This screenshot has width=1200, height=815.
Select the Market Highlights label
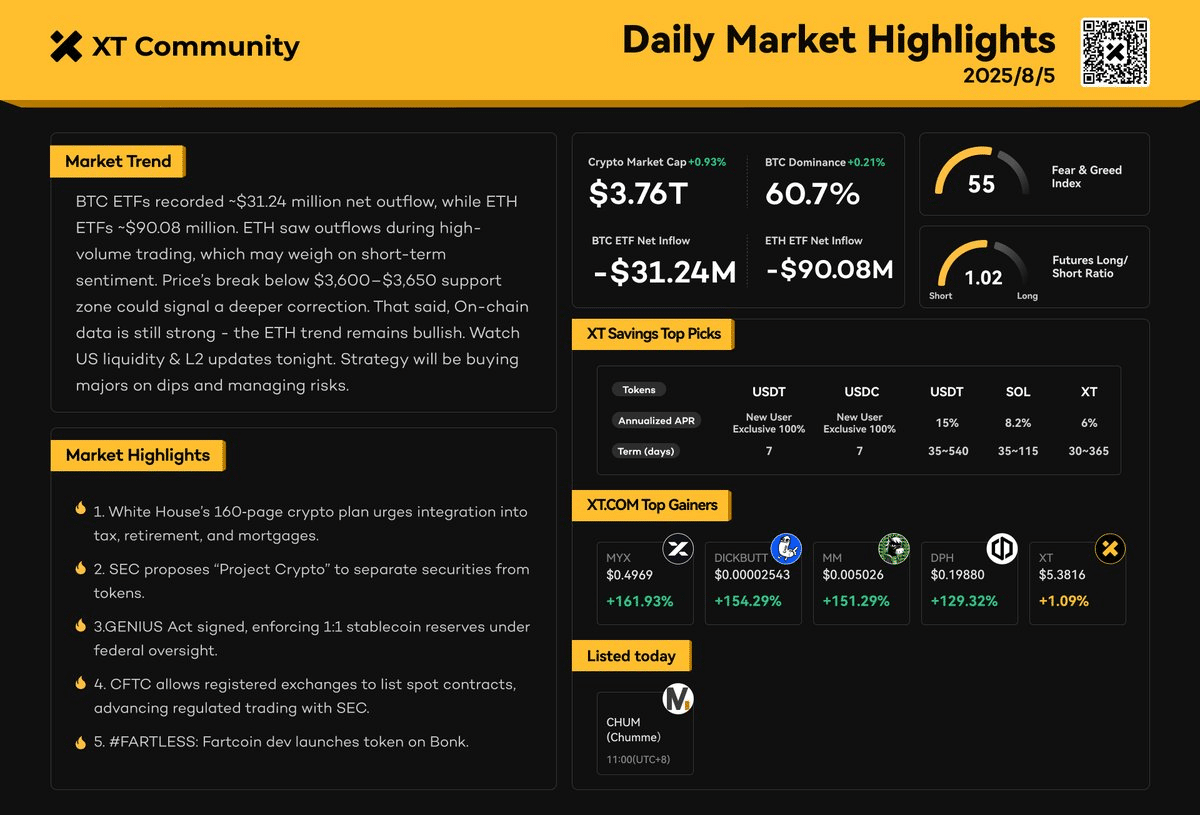point(138,455)
